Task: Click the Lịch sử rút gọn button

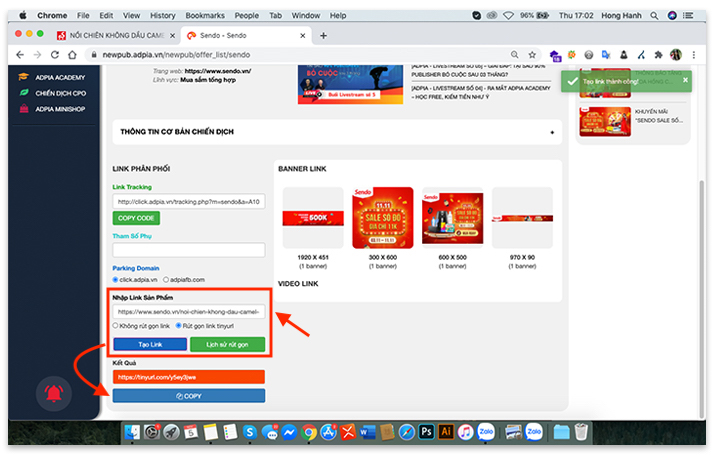Action: pyautogui.click(x=227, y=345)
